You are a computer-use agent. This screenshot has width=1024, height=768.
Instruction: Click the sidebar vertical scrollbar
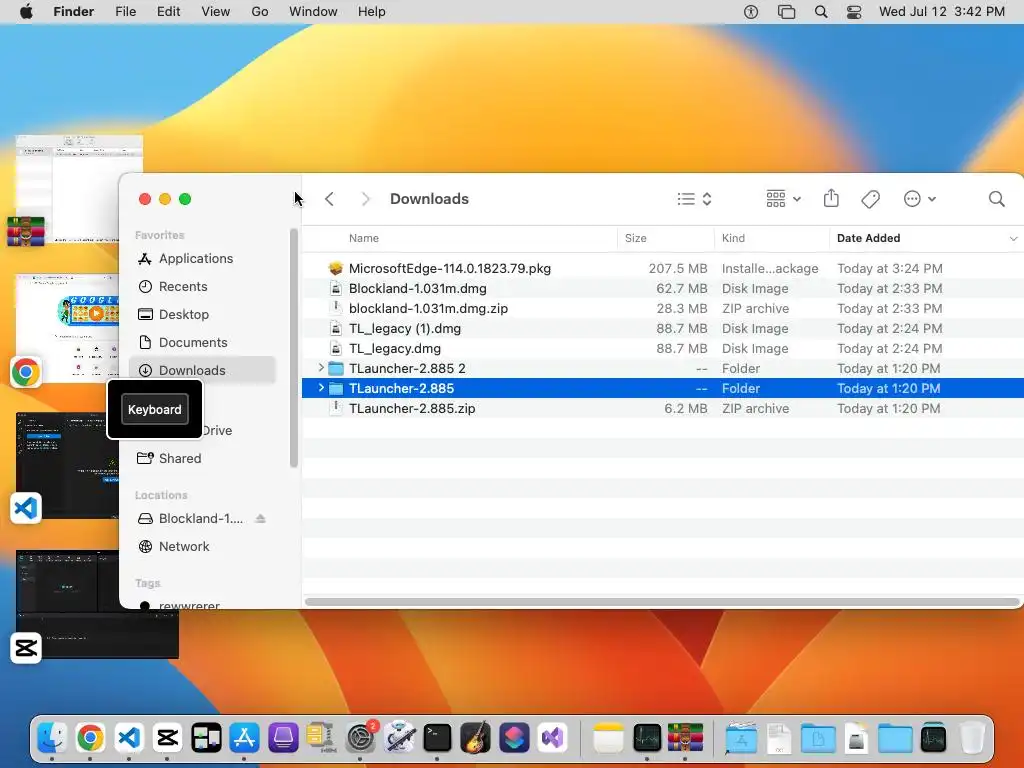click(294, 348)
